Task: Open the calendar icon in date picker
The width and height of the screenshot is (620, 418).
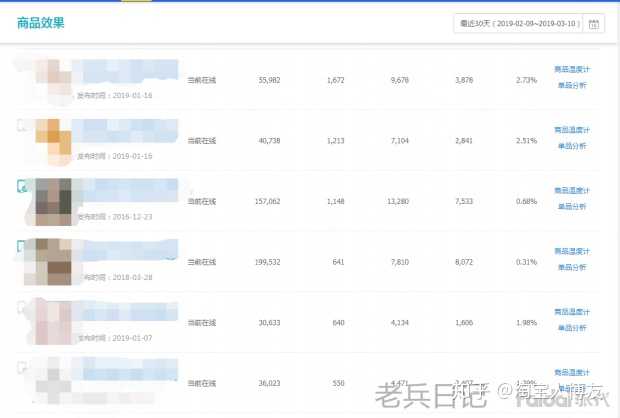Action: pos(594,24)
